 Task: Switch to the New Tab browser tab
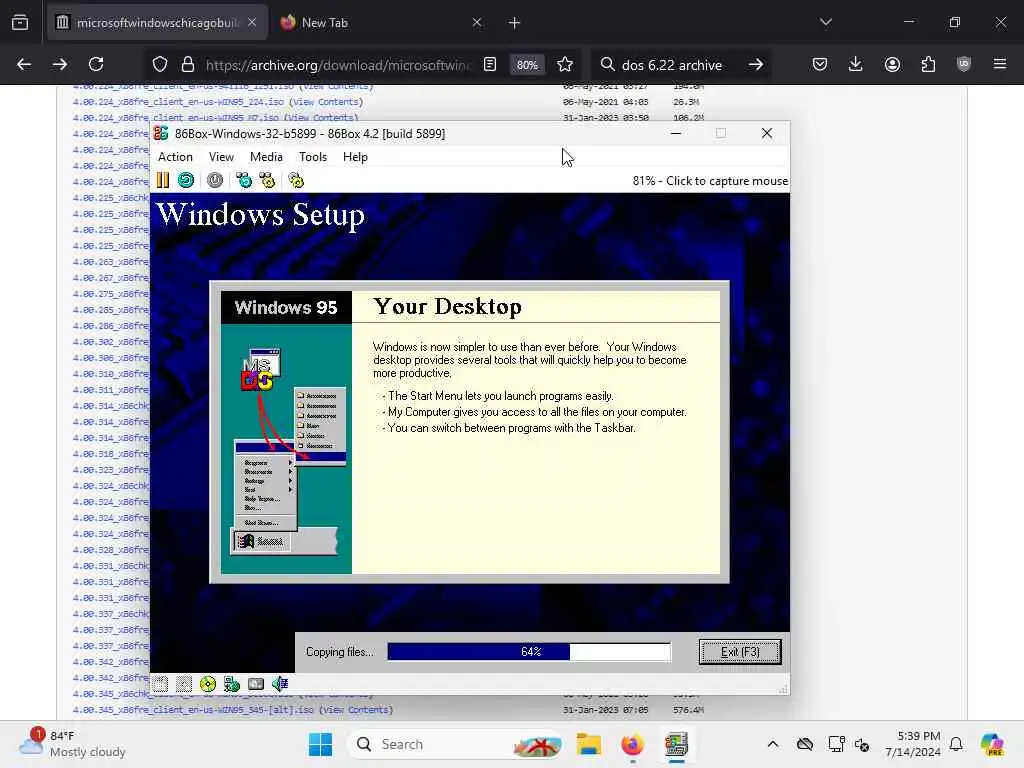[x=382, y=23]
